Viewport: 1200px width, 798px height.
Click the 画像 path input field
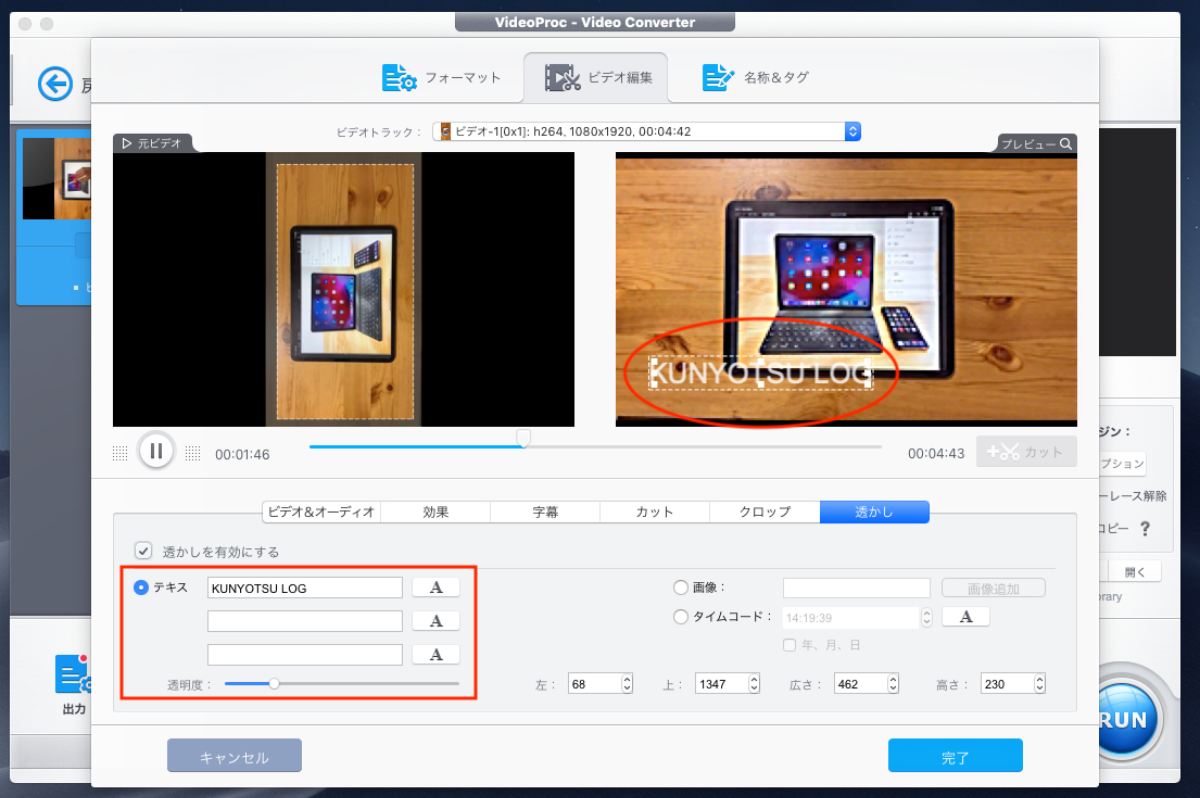coord(856,588)
